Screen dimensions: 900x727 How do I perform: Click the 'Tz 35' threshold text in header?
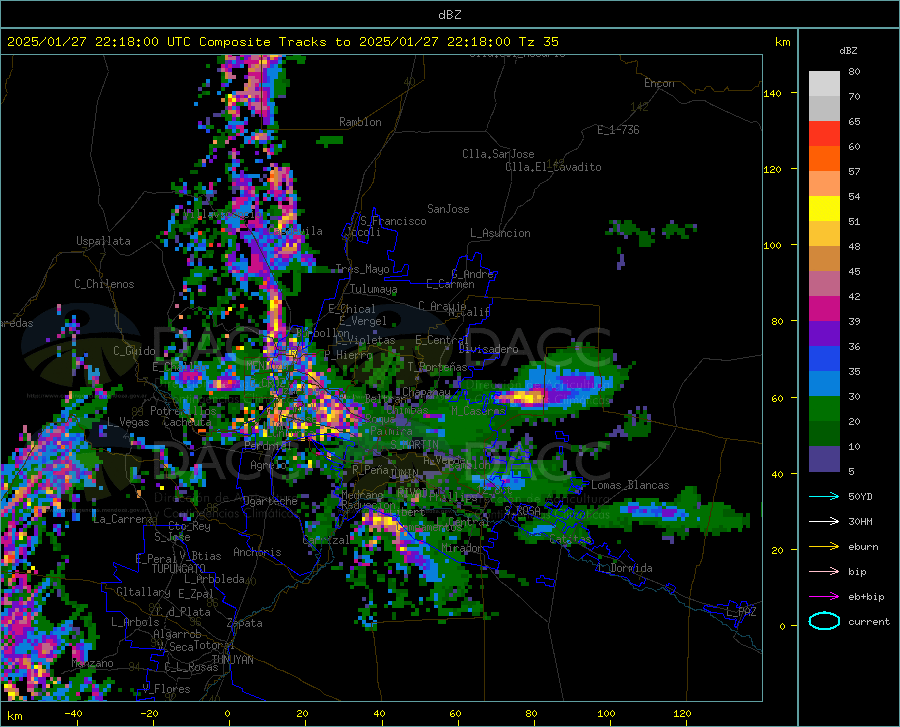click(x=539, y=42)
